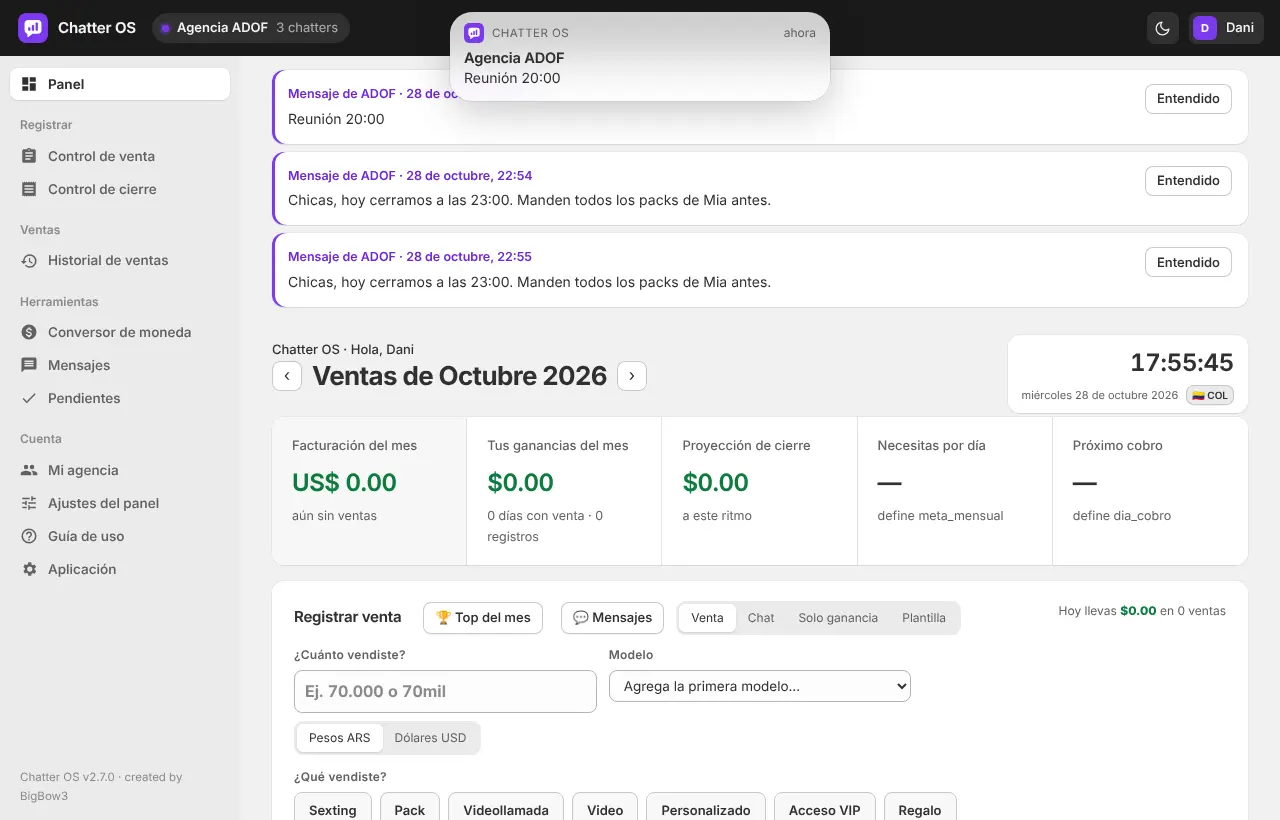Click Entendido on the 22:54 message

1188,181
